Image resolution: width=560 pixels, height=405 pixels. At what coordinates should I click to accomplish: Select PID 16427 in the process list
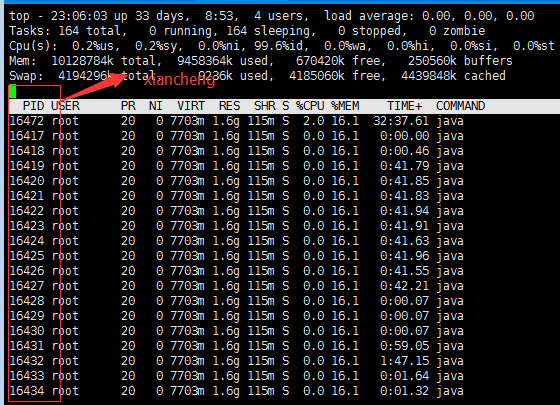27,286
